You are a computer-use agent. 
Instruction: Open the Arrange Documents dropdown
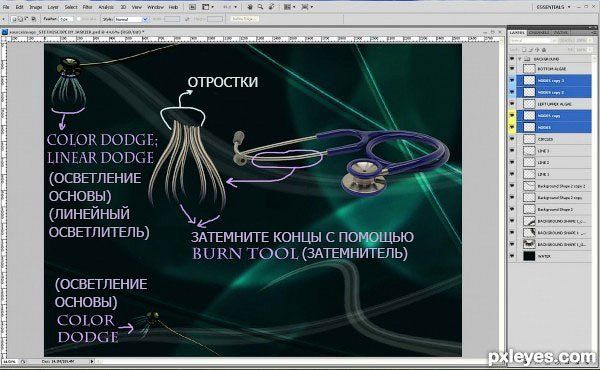tap(290, 7)
